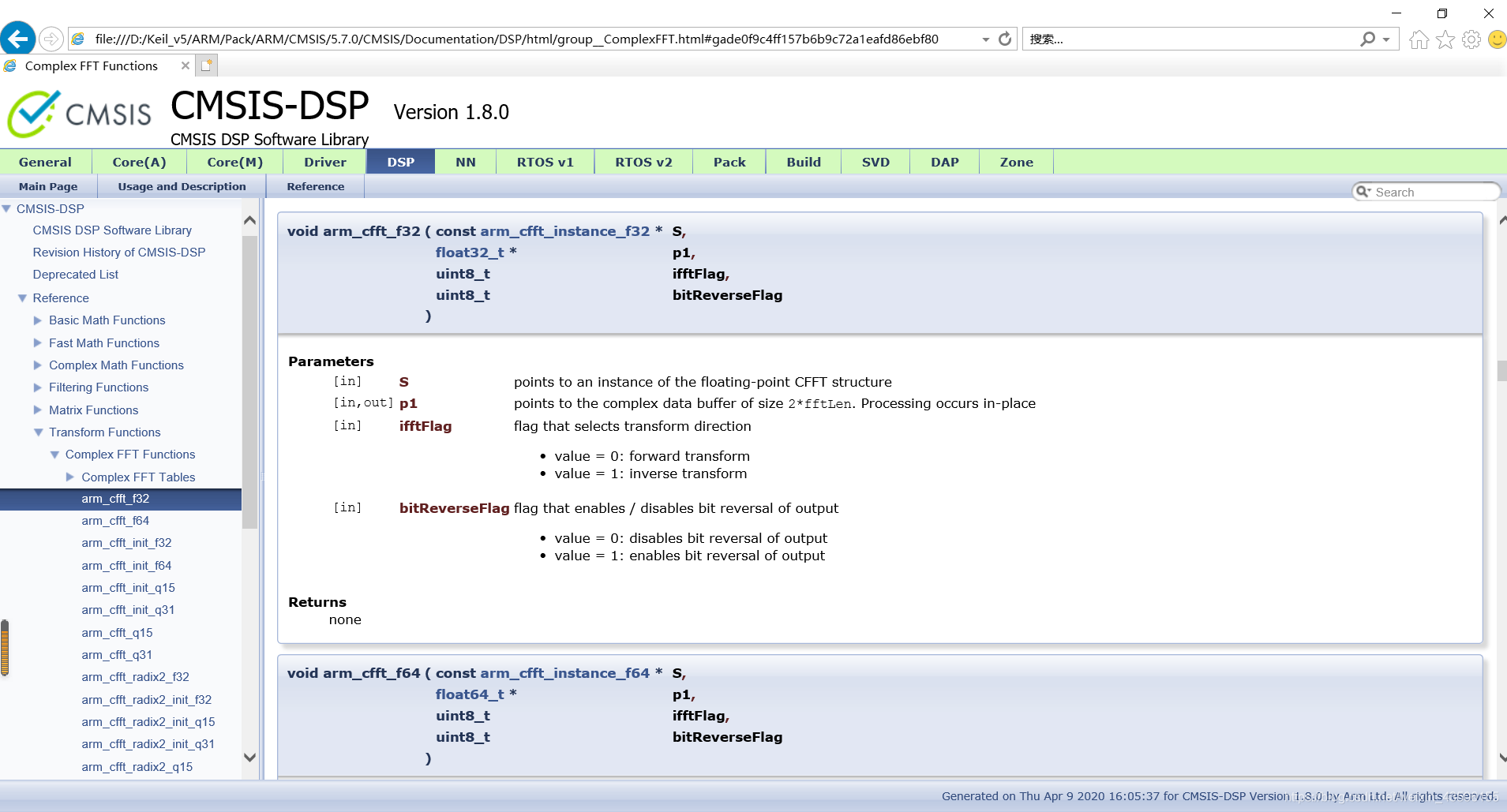Click the smiley feedback icon
This screenshot has height=812, width=1507.
point(1497,39)
